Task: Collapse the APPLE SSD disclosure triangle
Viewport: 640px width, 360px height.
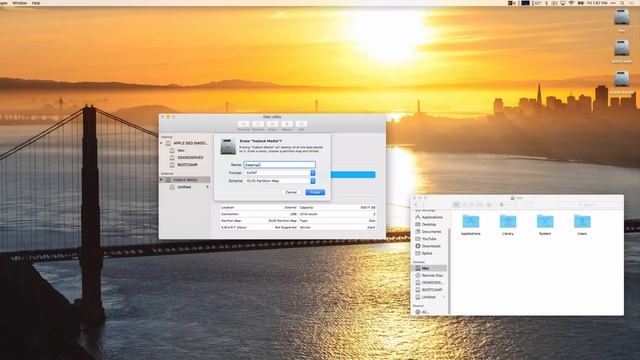Action: (x=162, y=143)
